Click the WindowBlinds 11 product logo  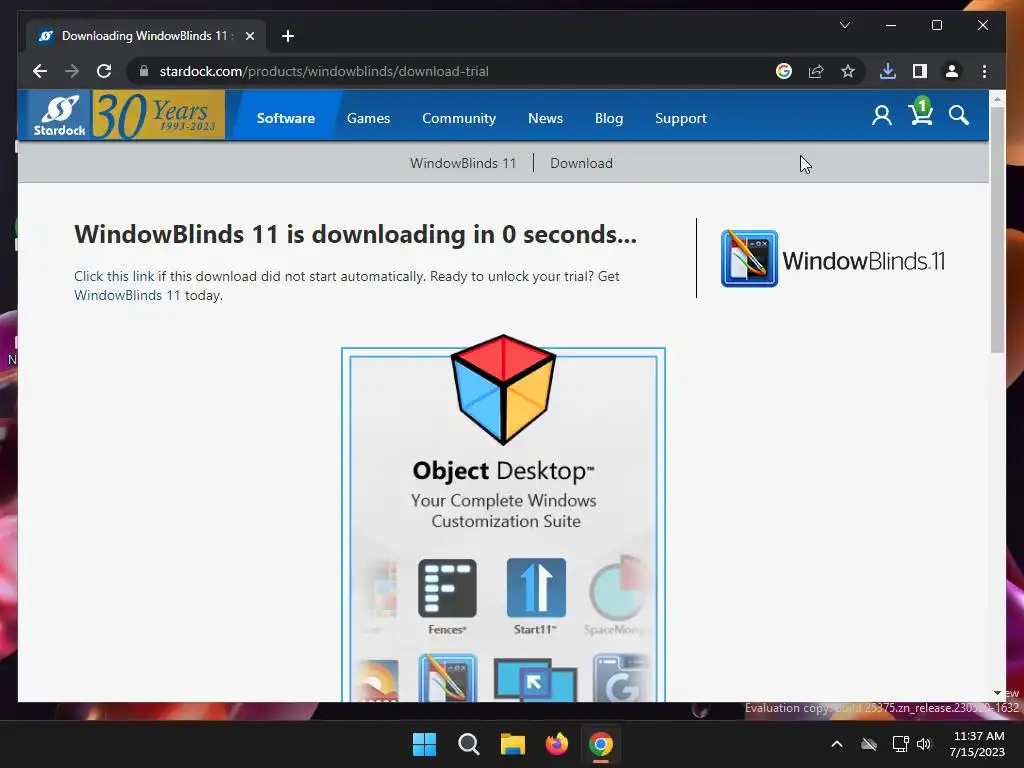click(x=833, y=259)
